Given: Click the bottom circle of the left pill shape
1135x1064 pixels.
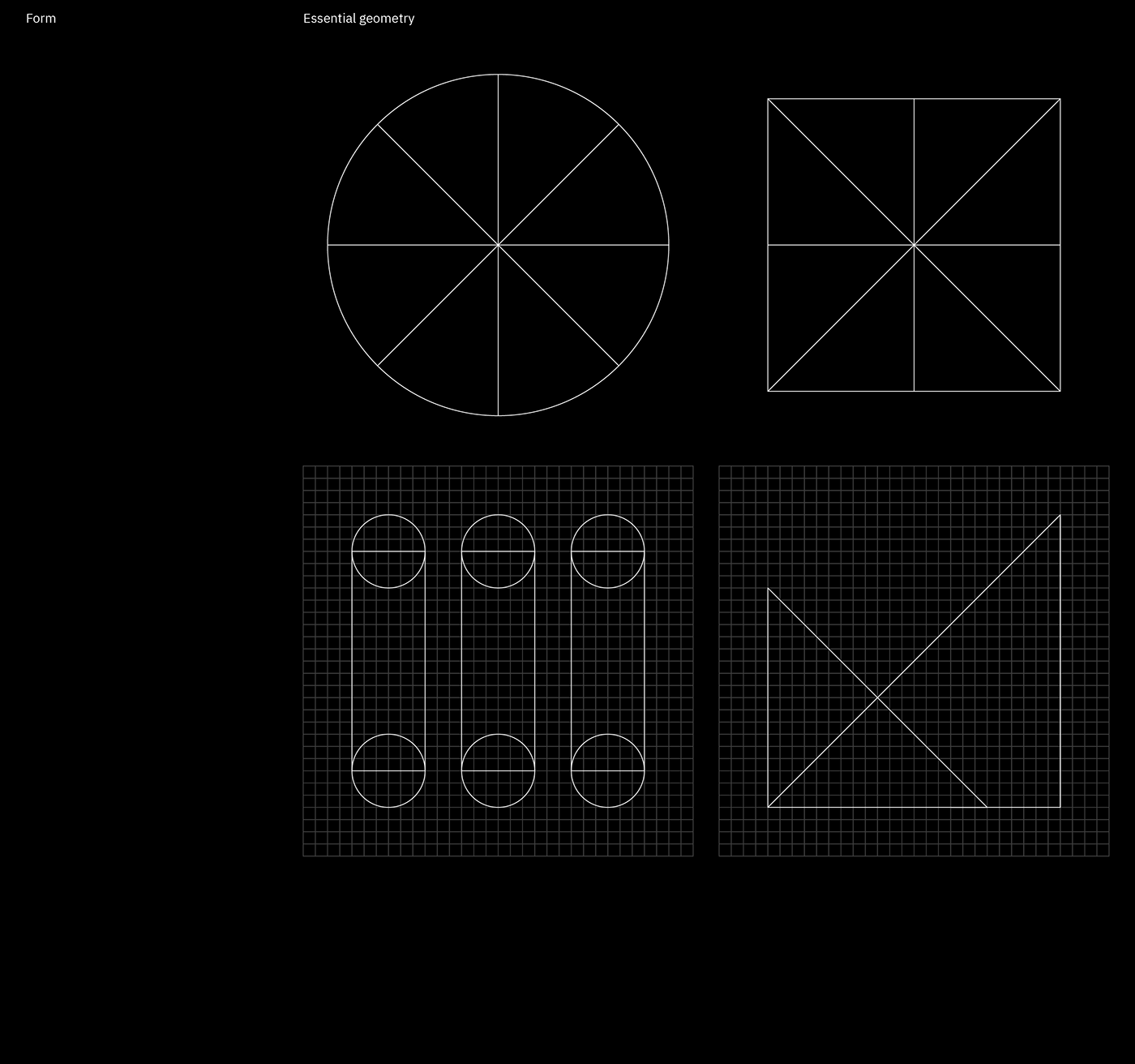Looking at the screenshot, I should tap(388, 770).
